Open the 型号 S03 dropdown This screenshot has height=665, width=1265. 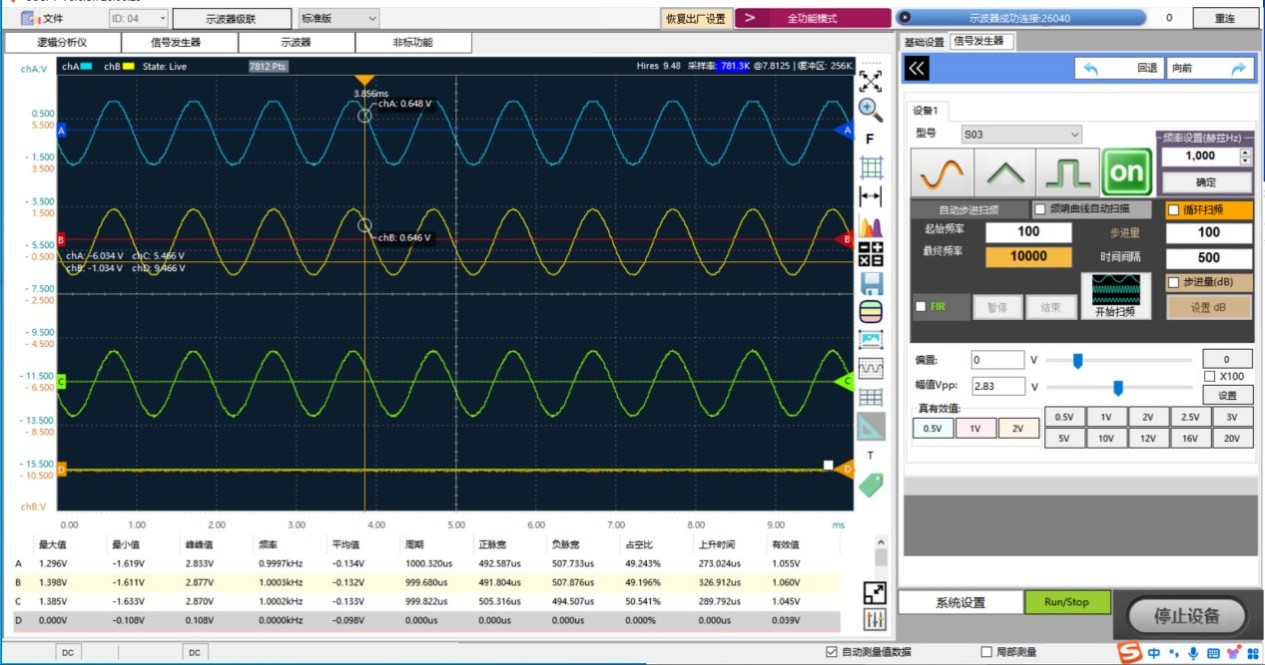tap(1021, 134)
